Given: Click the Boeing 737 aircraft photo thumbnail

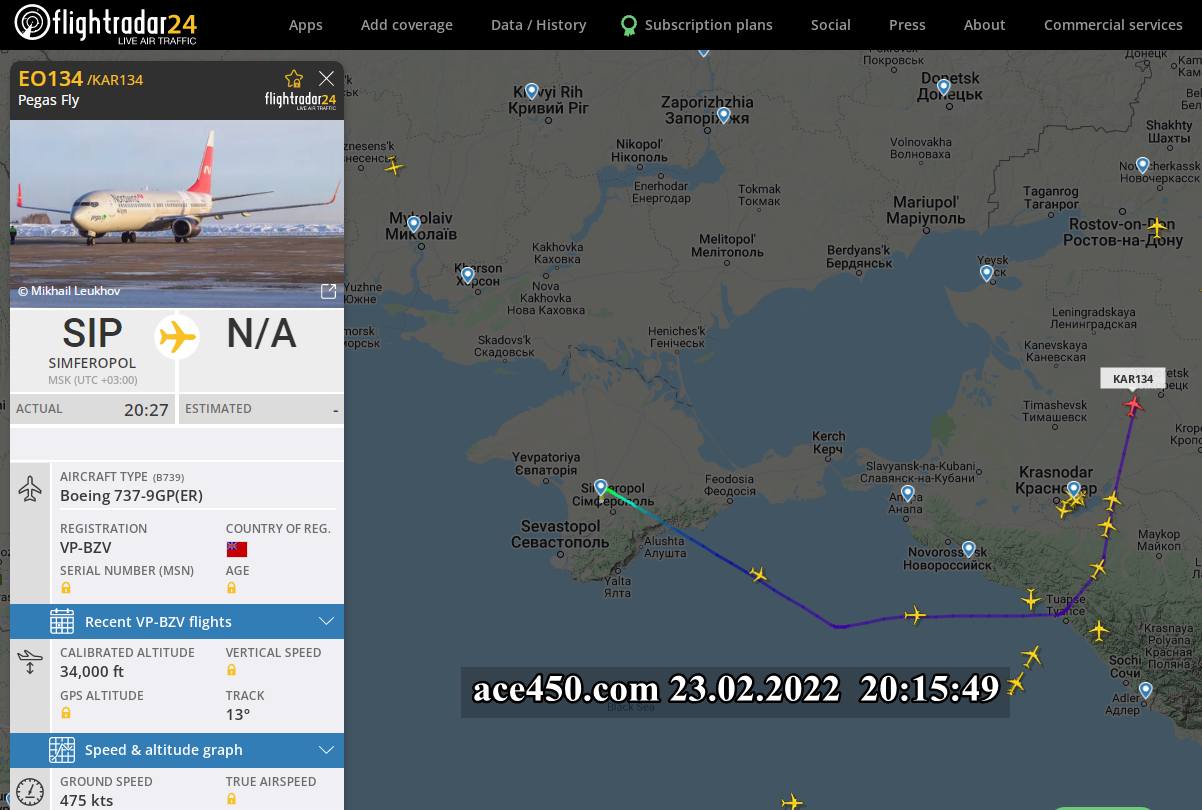Looking at the screenshot, I should [177, 214].
